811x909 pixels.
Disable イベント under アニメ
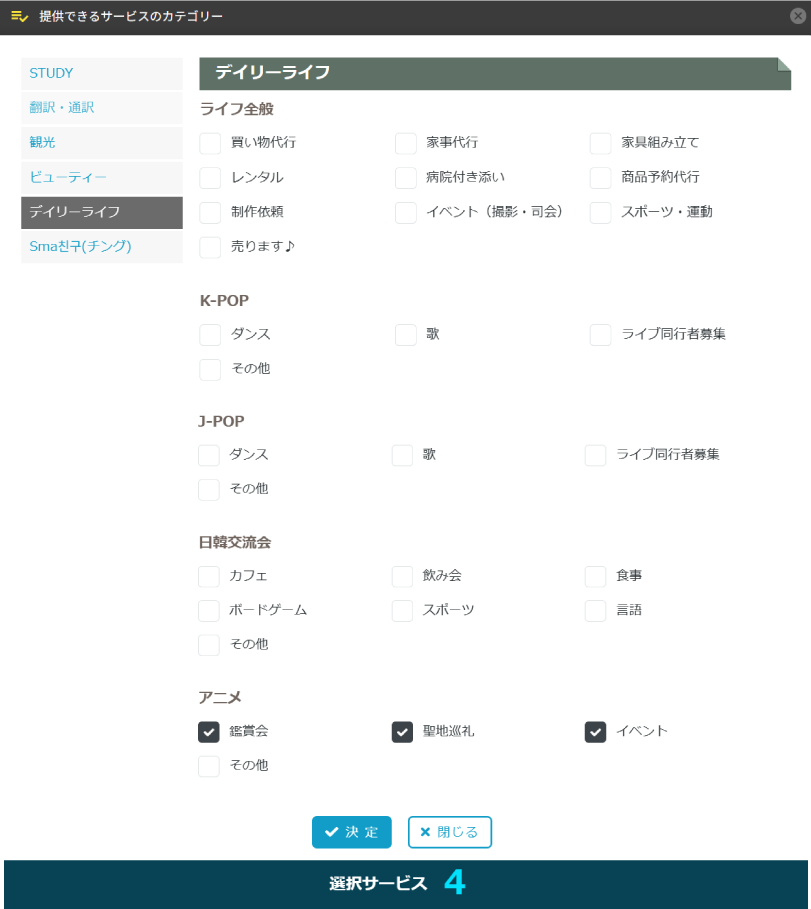[x=595, y=731]
